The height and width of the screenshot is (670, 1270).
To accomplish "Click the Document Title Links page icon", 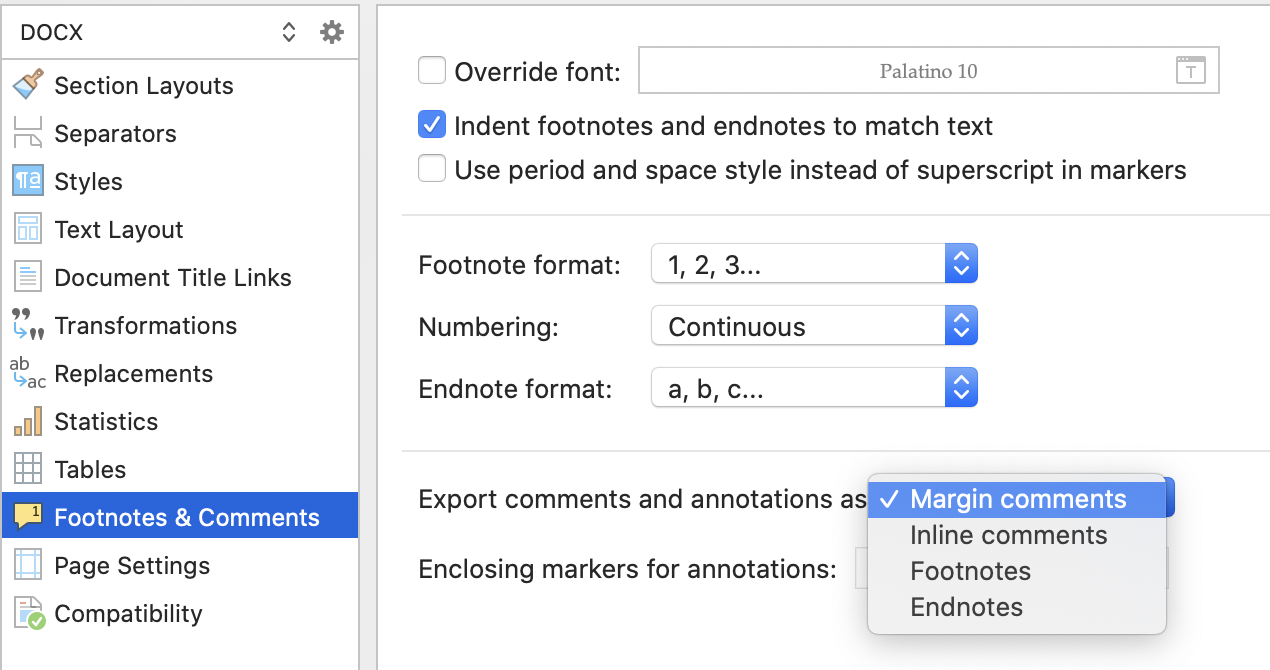I will tap(28, 277).
